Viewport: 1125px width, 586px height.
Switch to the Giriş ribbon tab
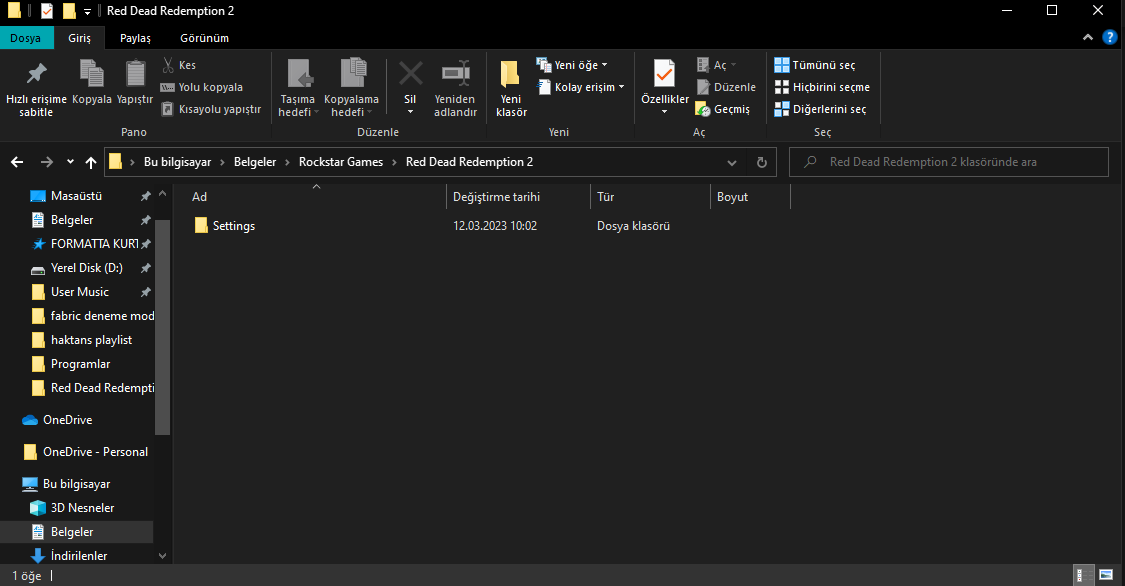(80, 38)
